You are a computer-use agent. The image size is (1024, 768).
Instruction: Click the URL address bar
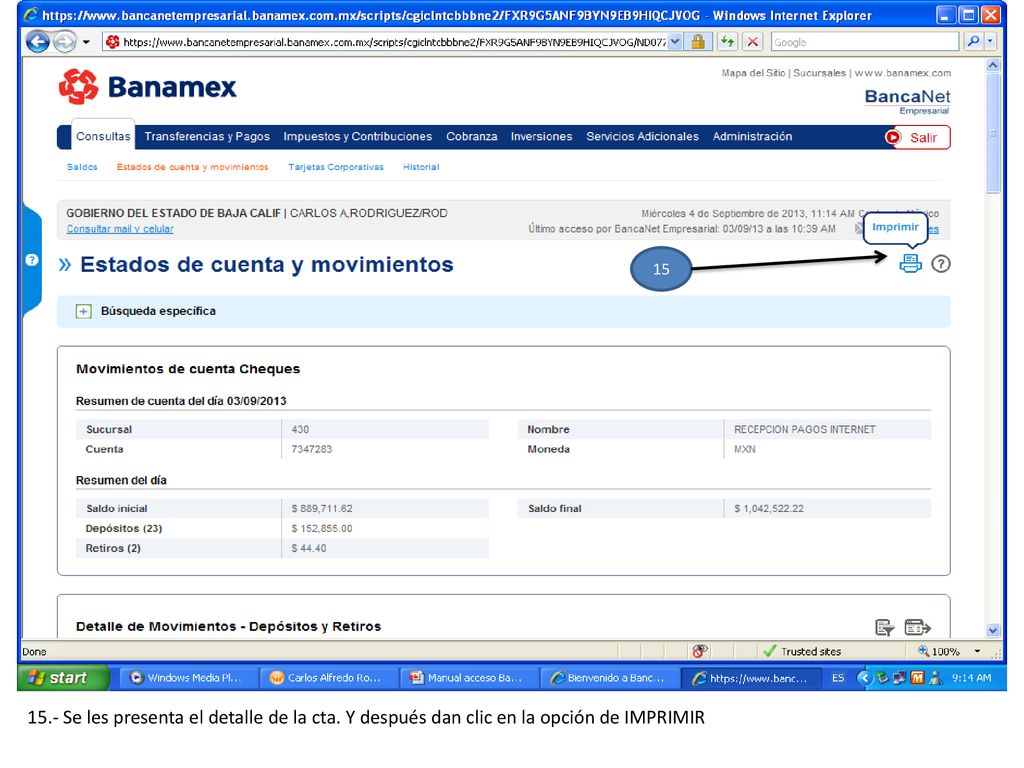tap(385, 42)
